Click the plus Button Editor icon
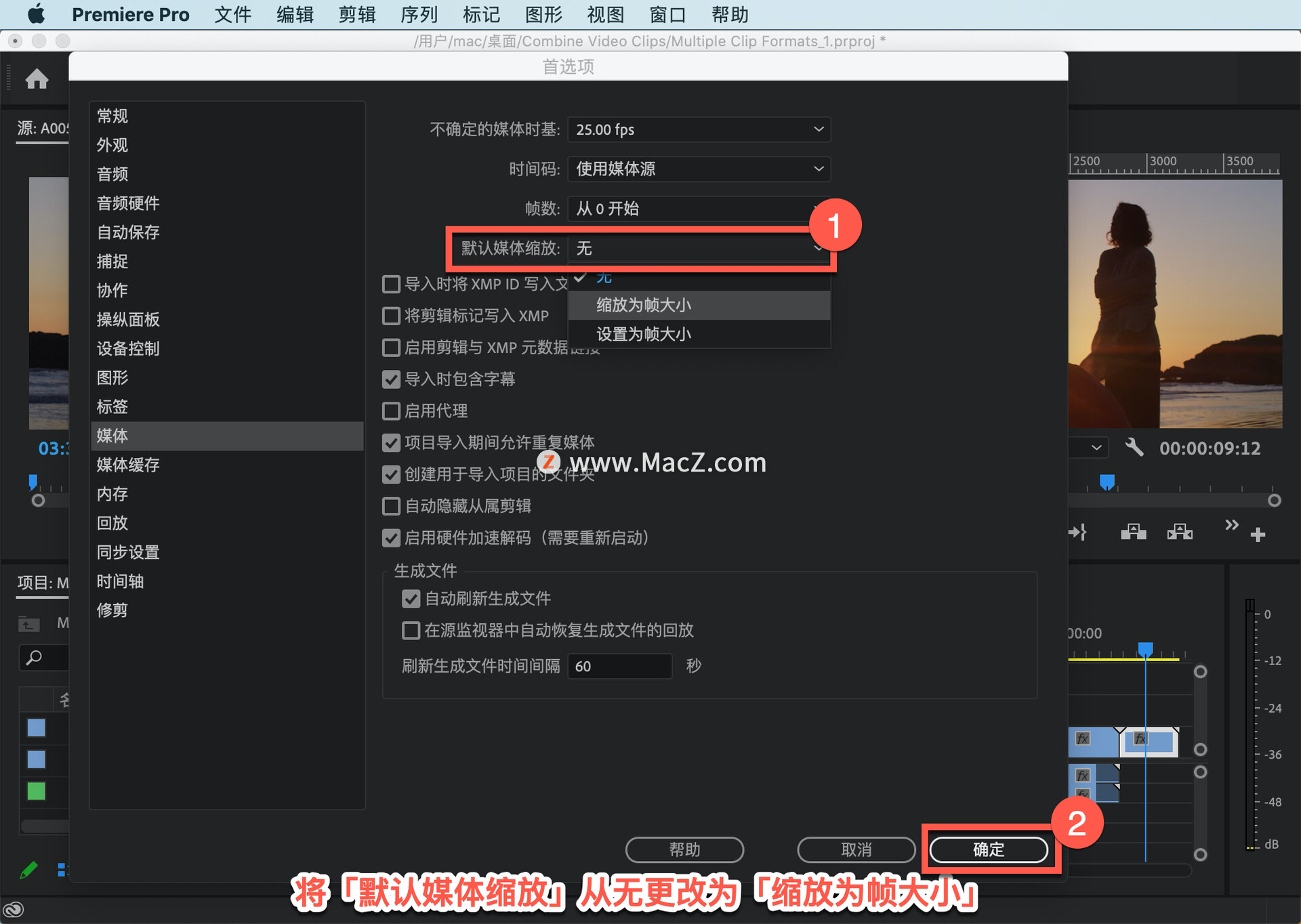Viewport: 1301px width, 924px height. pos(1258,535)
